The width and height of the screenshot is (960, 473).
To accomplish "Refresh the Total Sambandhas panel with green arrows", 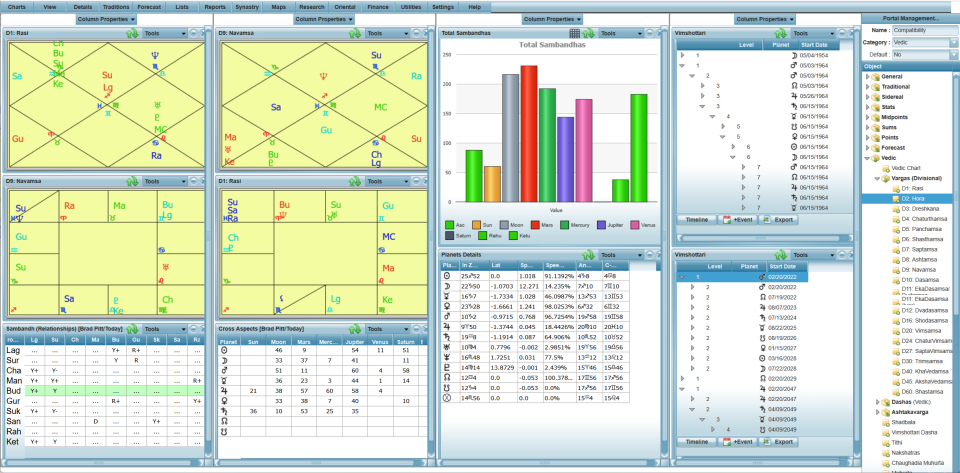I will pos(588,33).
